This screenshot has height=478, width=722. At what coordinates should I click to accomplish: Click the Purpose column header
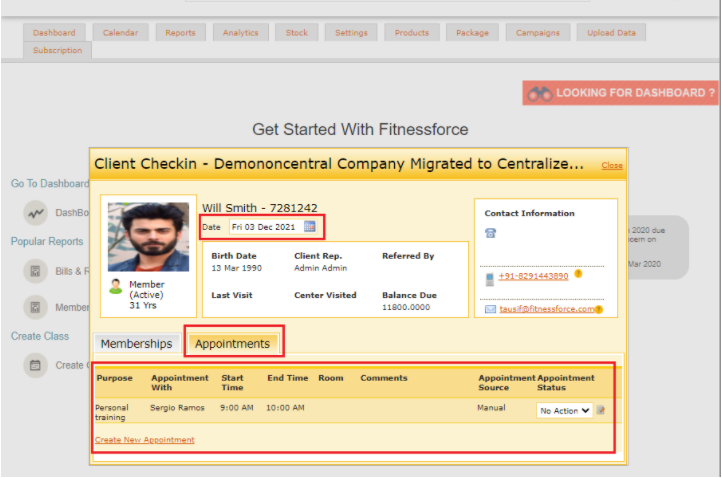point(115,378)
